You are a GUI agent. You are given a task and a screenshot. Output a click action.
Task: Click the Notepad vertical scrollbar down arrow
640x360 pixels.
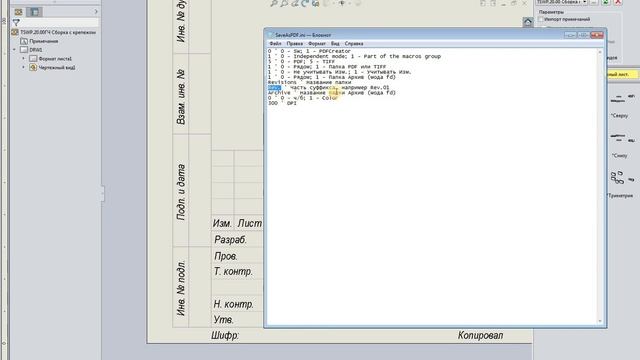pyautogui.click(x=600, y=321)
